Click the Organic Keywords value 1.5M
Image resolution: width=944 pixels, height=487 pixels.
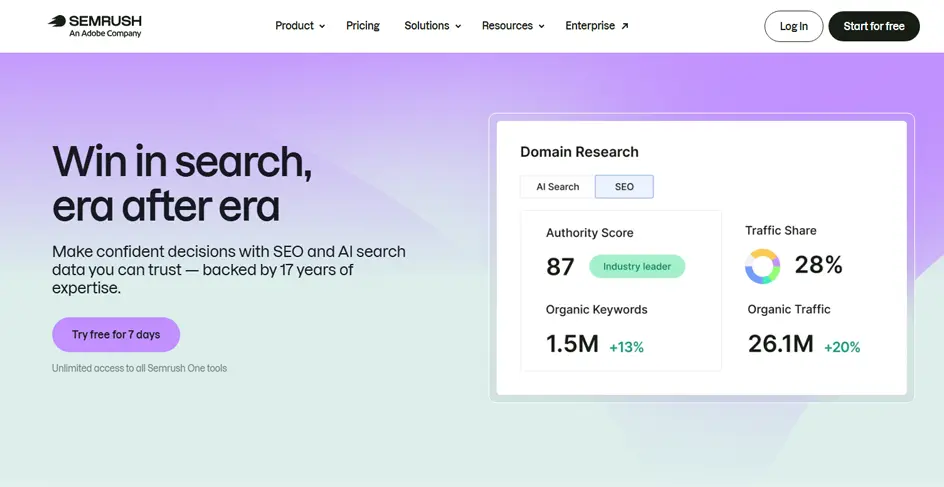(x=572, y=344)
